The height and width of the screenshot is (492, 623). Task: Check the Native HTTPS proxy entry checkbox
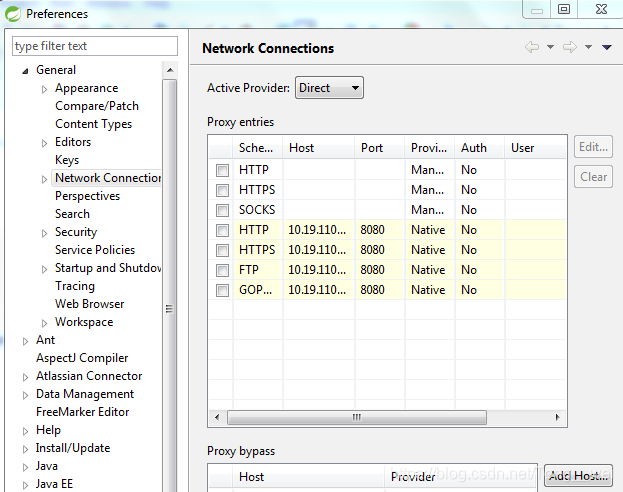pos(222,250)
